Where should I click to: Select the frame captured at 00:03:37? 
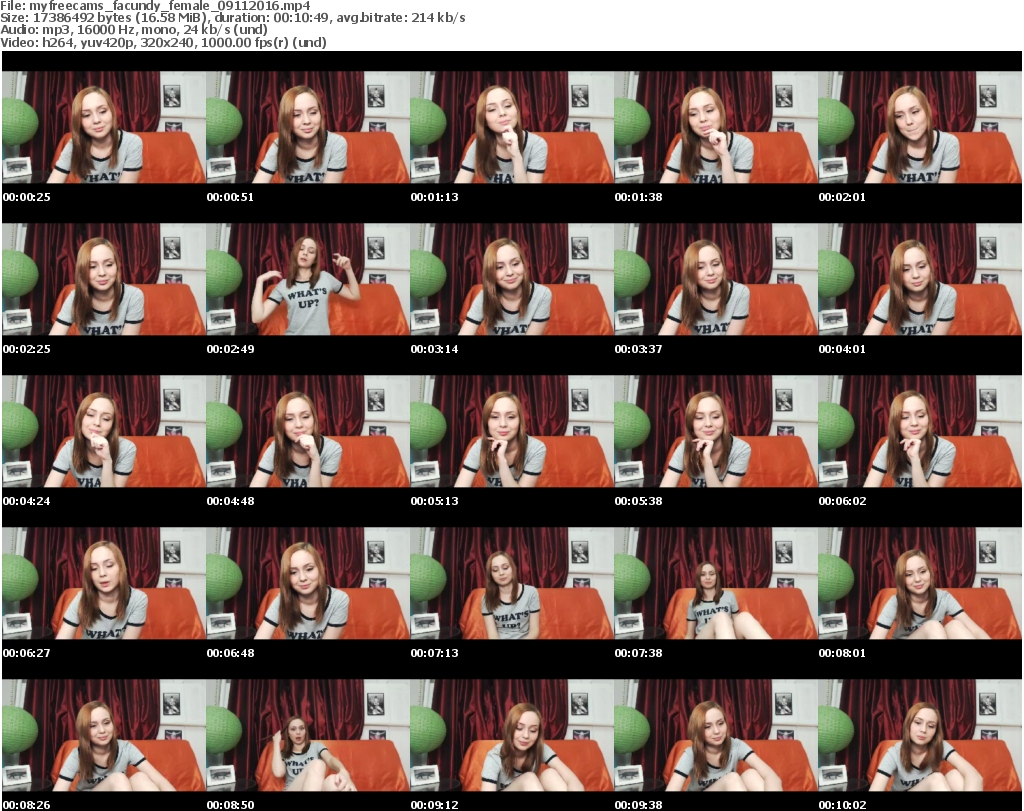click(716, 279)
